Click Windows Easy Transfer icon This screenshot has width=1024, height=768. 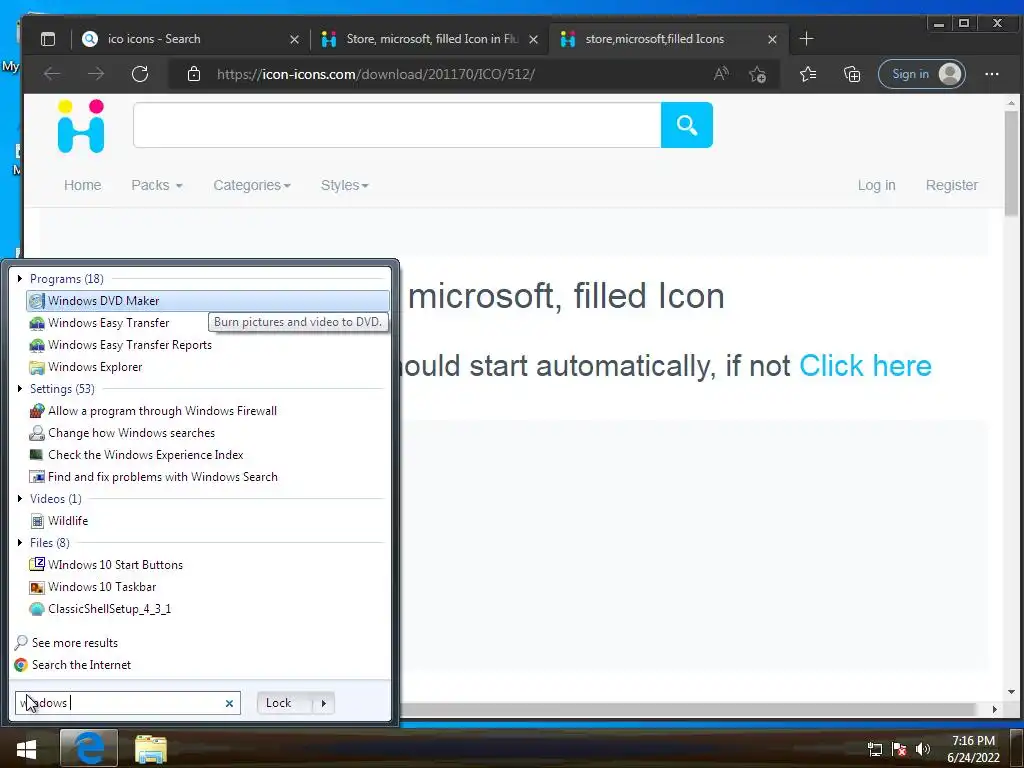click(x=37, y=323)
